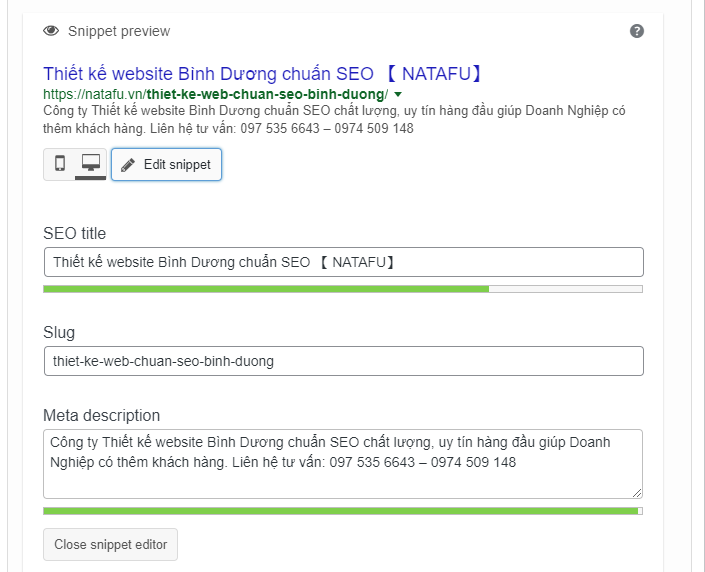Click inside the Meta description textarea

click(343, 463)
